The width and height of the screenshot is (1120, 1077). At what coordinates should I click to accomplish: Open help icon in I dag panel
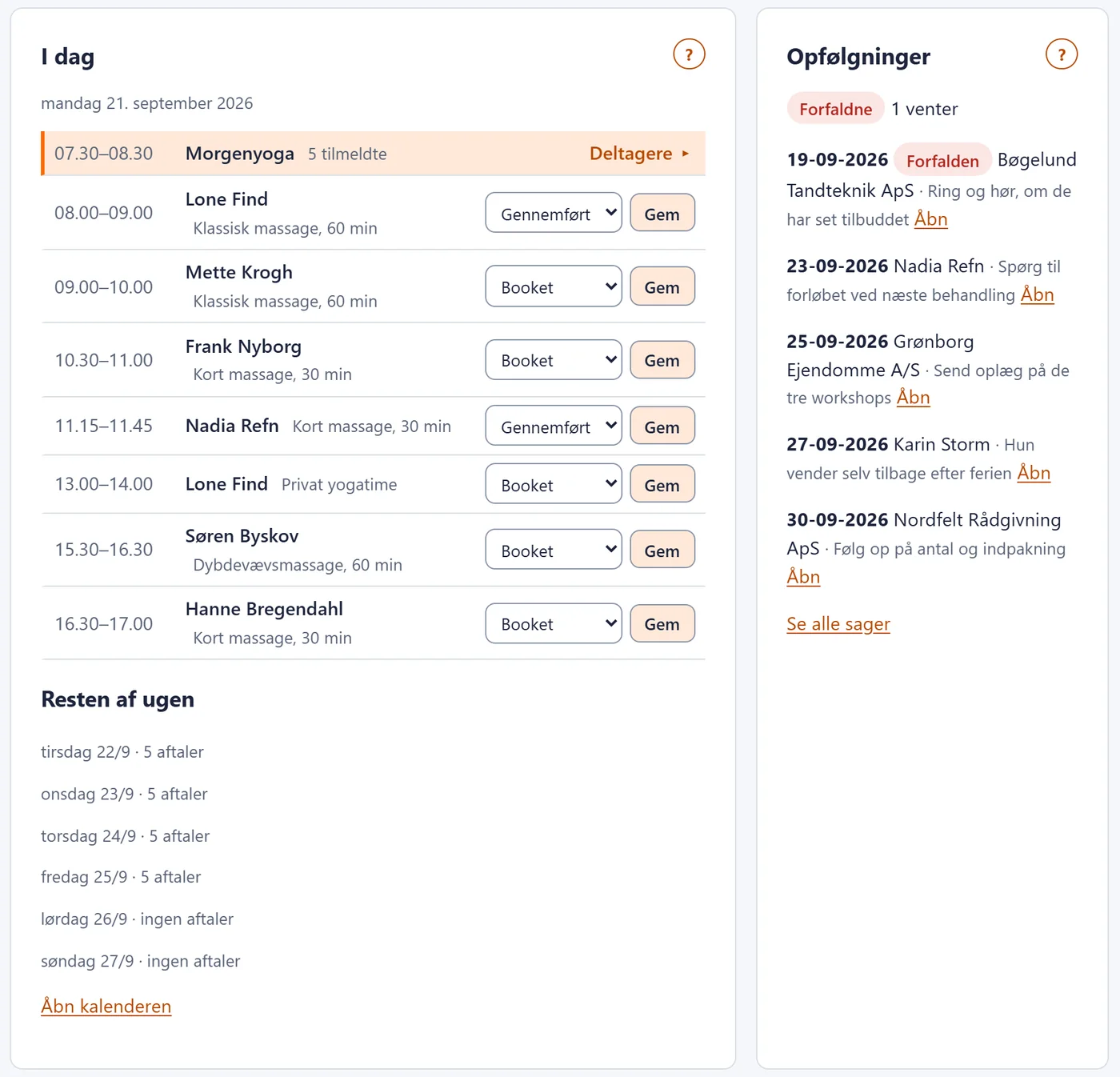point(689,54)
